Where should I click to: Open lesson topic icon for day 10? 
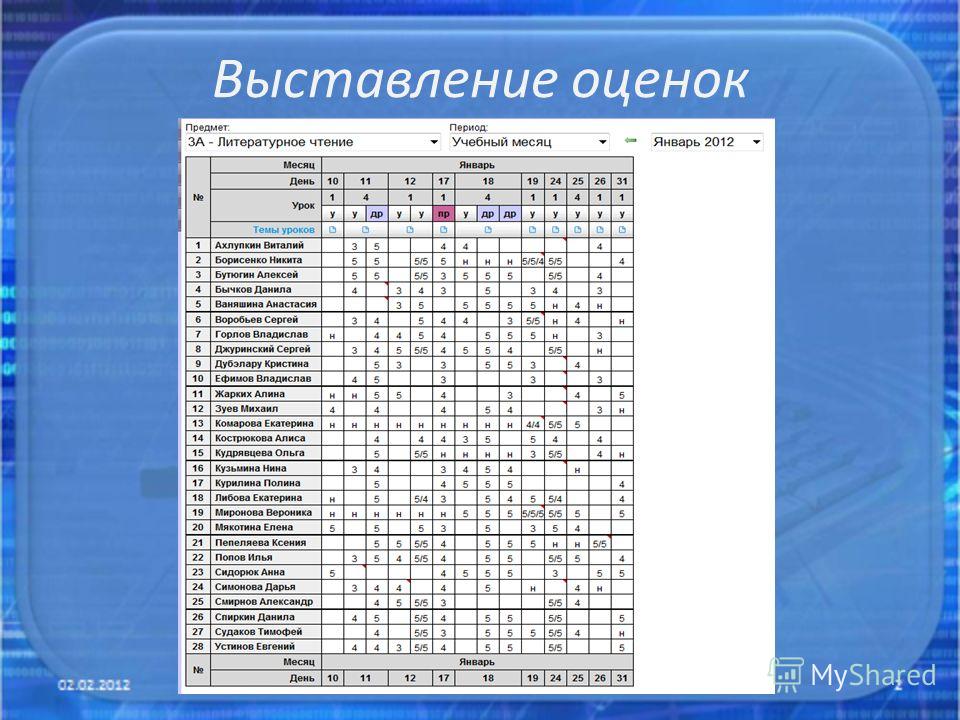(332, 230)
